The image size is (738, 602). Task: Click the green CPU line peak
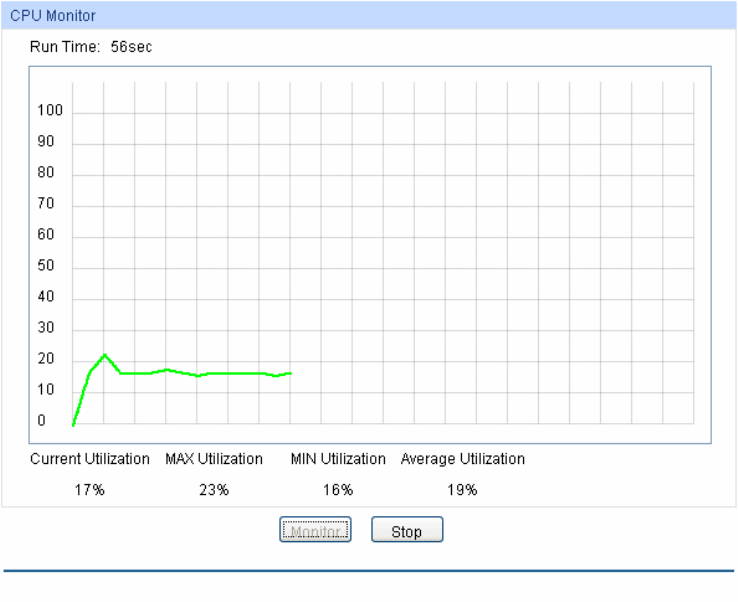pos(104,355)
